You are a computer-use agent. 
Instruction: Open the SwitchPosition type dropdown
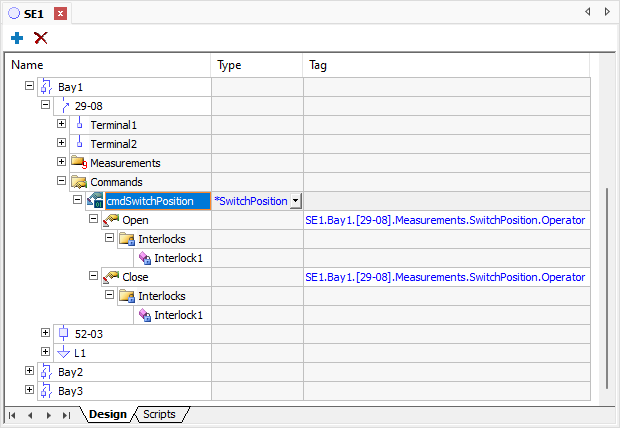(295, 201)
